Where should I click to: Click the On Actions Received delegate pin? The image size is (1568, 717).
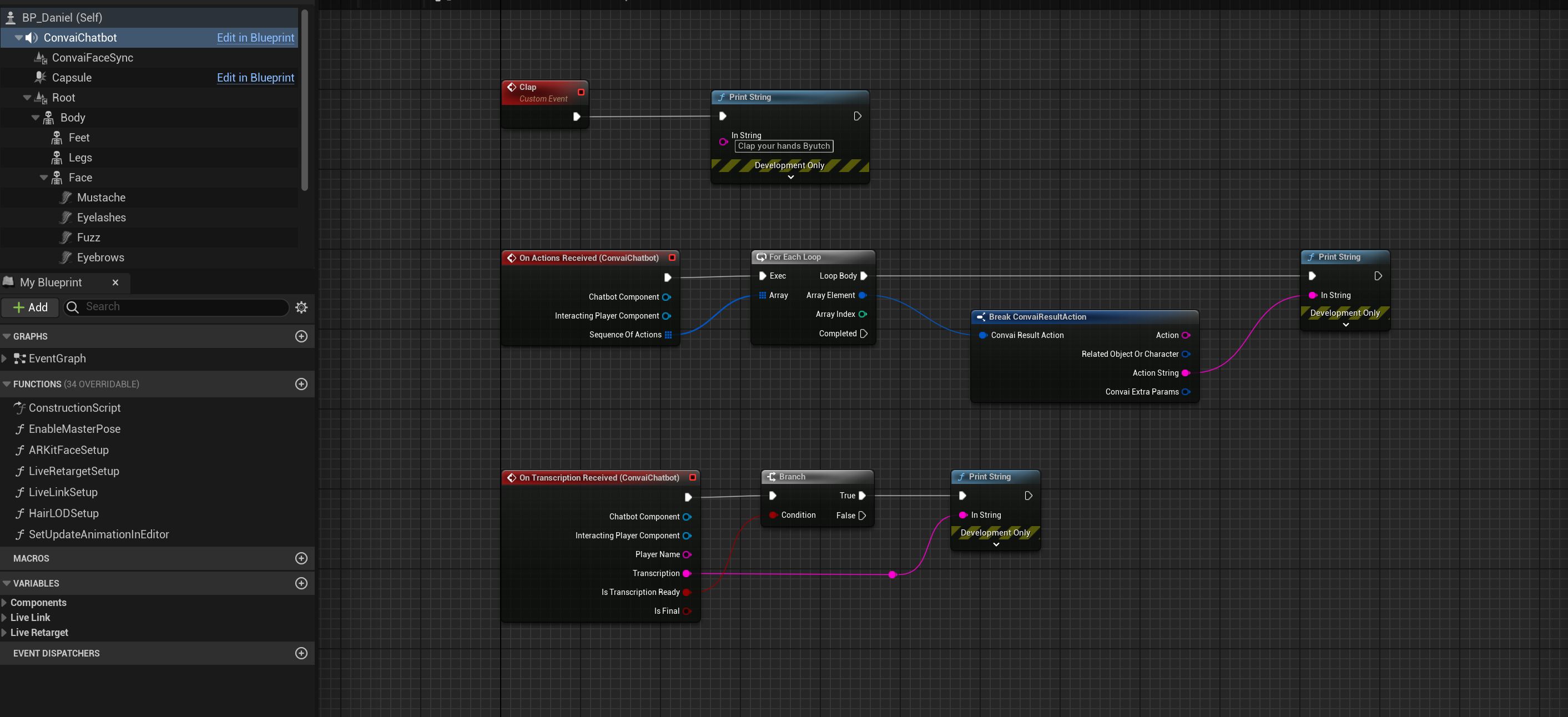(672, 257)
